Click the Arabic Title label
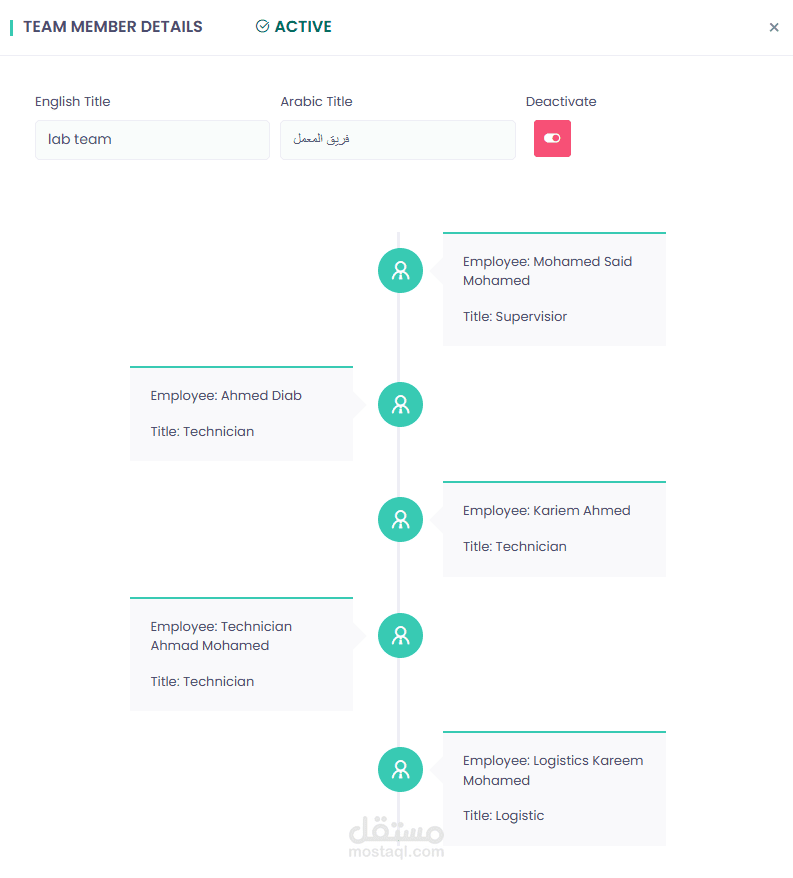This screenshot has width=793, height=878. pos(316,101)
